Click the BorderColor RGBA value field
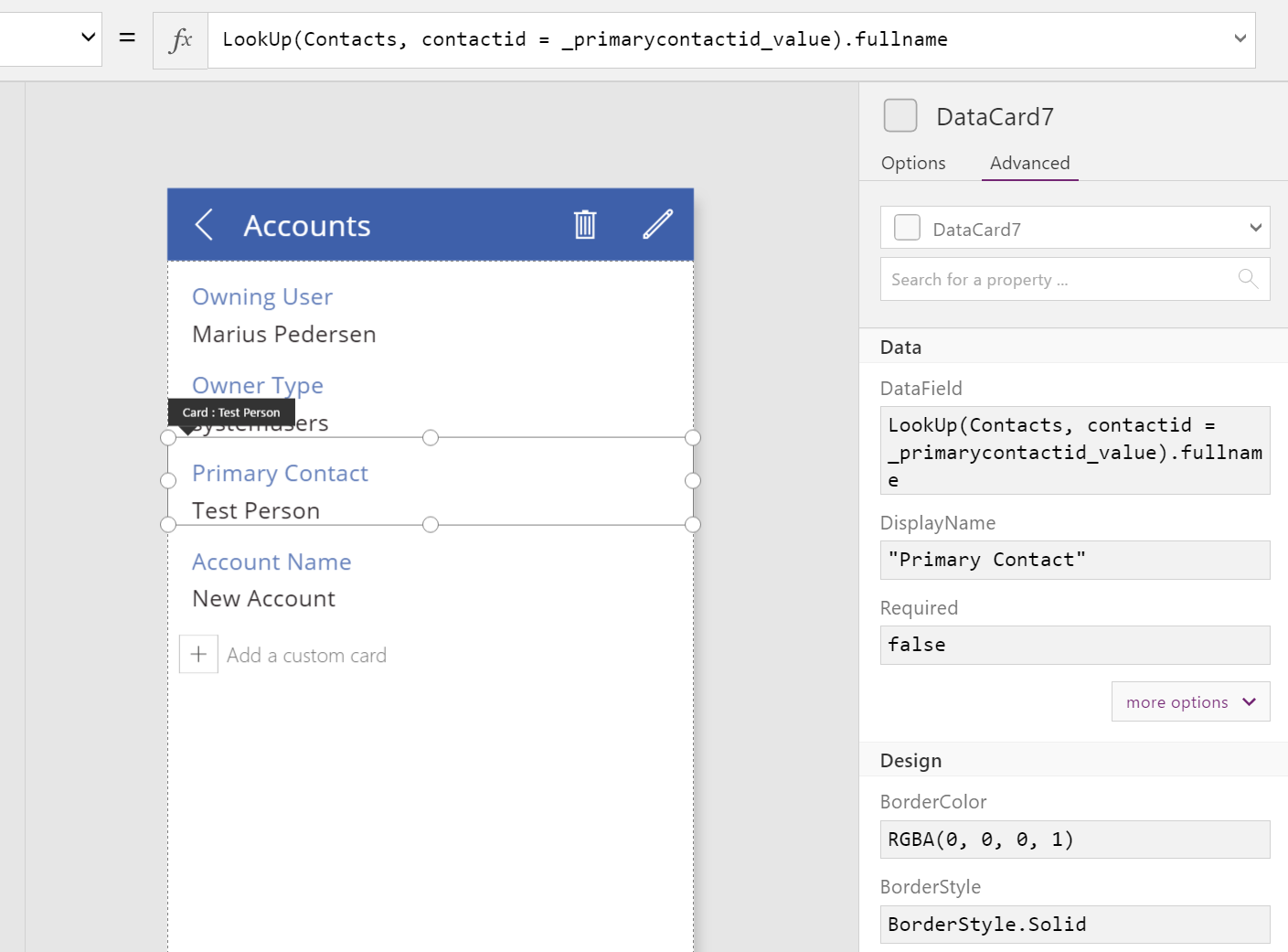1288x952 pixels. point(1074,840)
